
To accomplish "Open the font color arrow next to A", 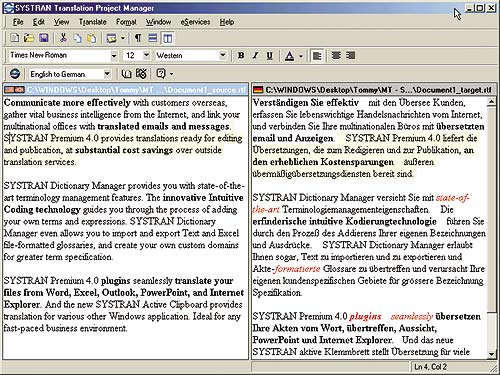I will [x=301, y=56].
